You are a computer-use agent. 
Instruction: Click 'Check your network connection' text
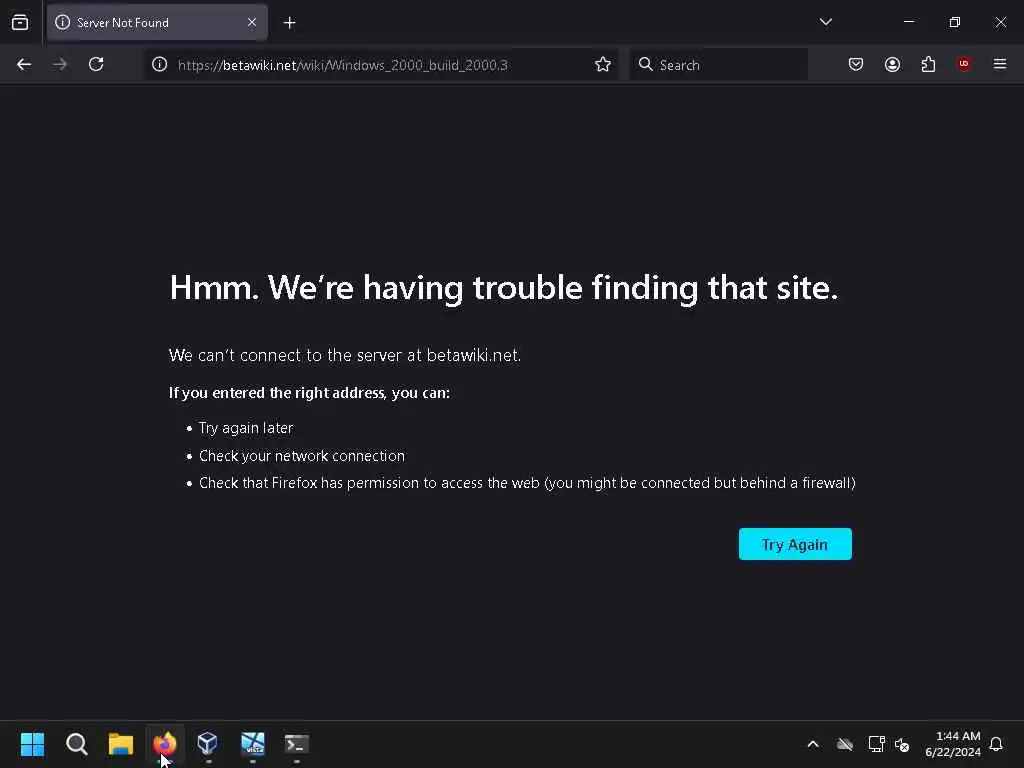click(302, 456)
